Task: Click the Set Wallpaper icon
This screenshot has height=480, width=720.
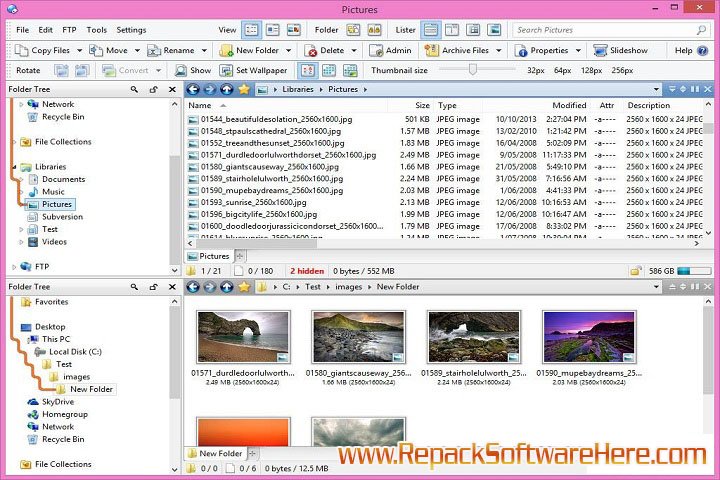Action: pos(225,70)
